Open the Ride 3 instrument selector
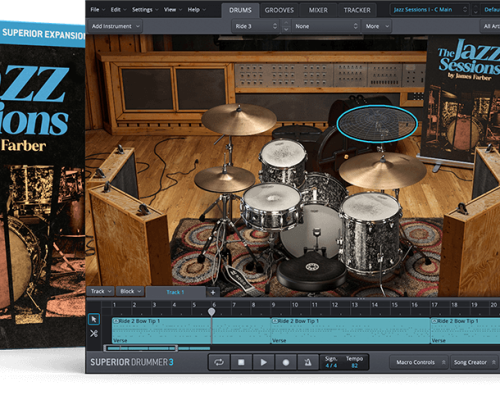 click(x=255, y=26)
